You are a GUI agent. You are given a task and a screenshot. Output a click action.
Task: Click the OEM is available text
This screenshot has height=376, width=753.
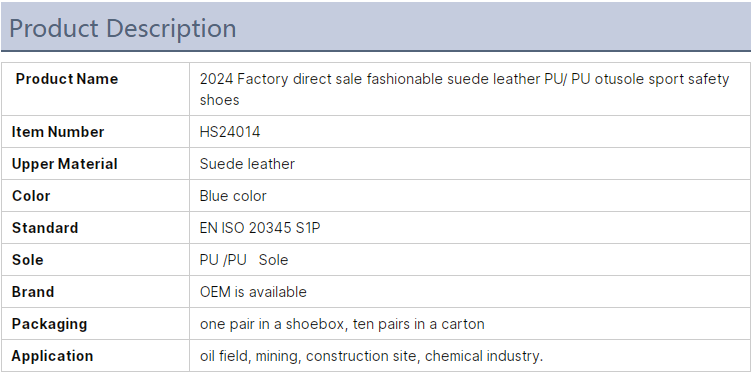253,292
